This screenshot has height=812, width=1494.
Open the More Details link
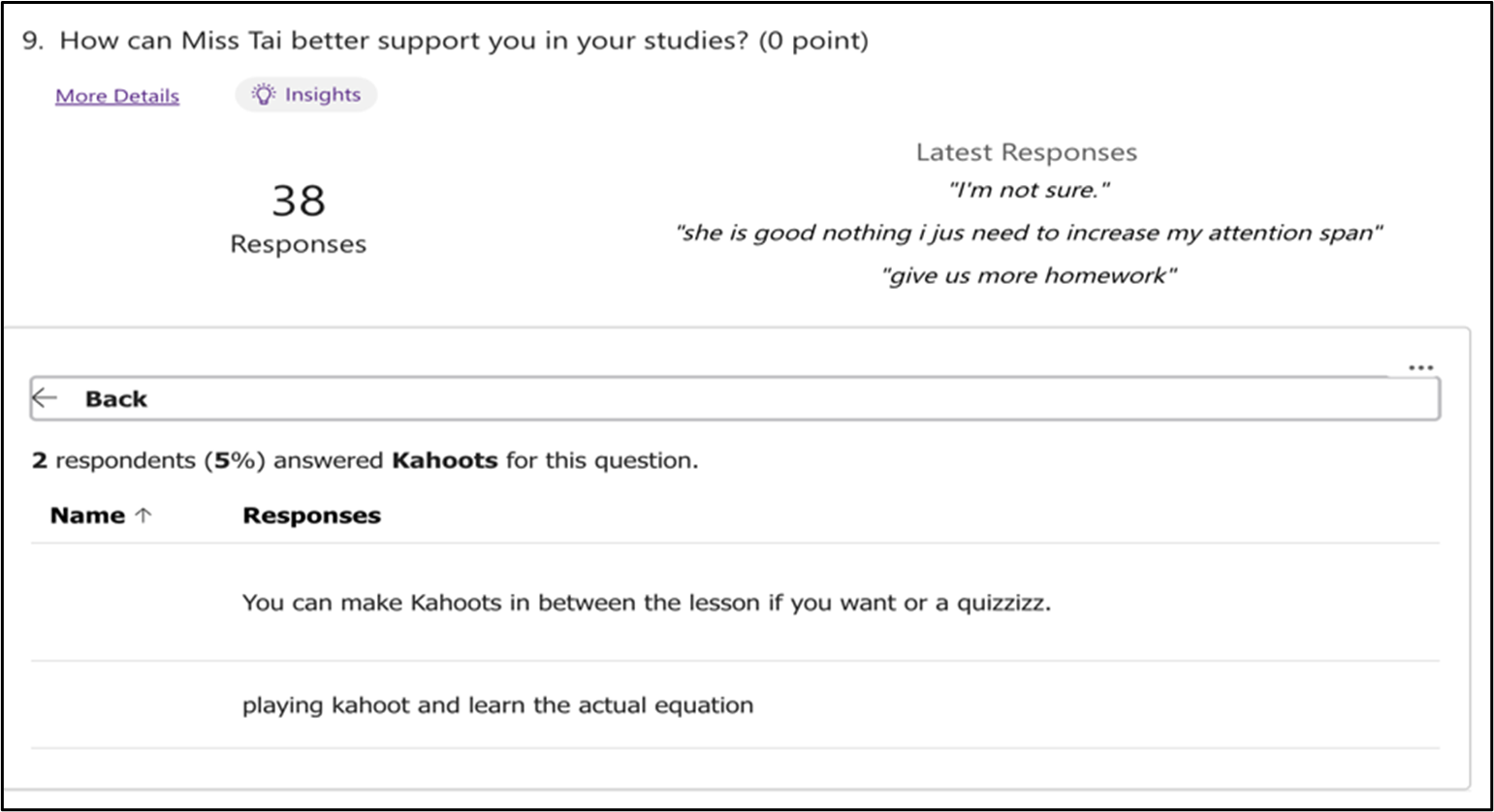click(x=117, y=96)
